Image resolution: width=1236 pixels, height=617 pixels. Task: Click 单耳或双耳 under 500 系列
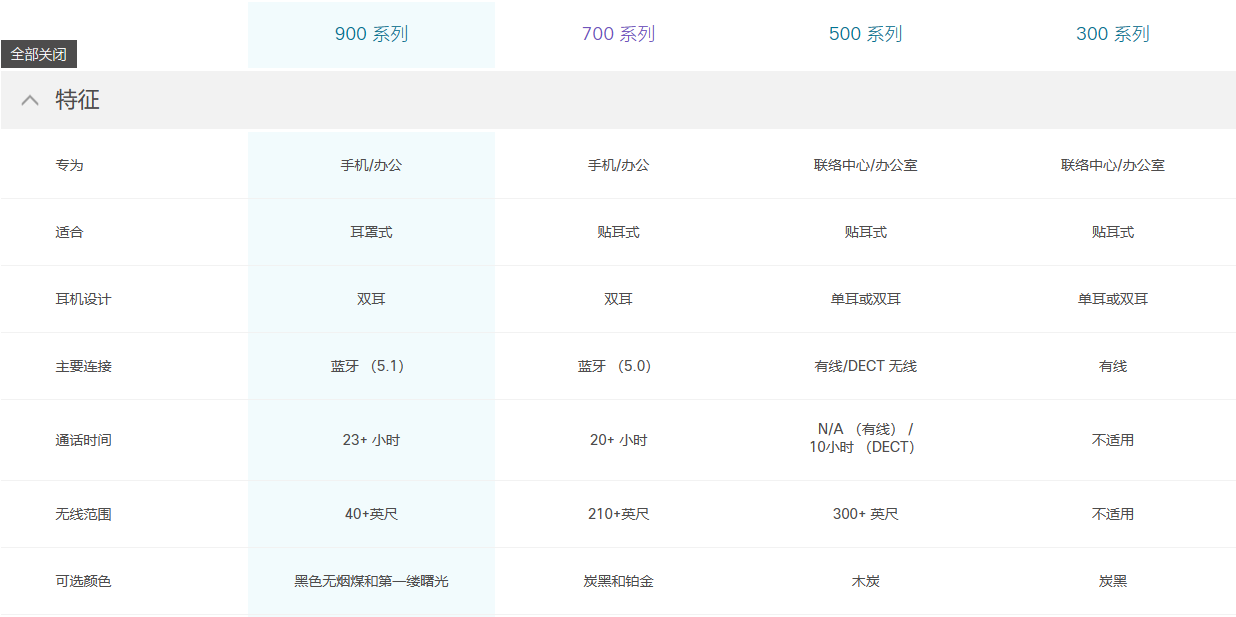pos(865,299)
